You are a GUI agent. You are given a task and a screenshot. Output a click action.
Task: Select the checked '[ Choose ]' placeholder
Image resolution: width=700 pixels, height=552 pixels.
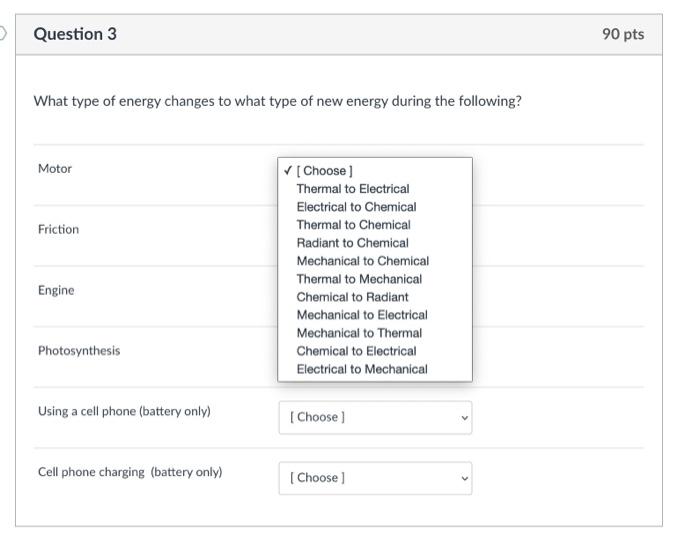pyautogui.click(x=324, y=171)
